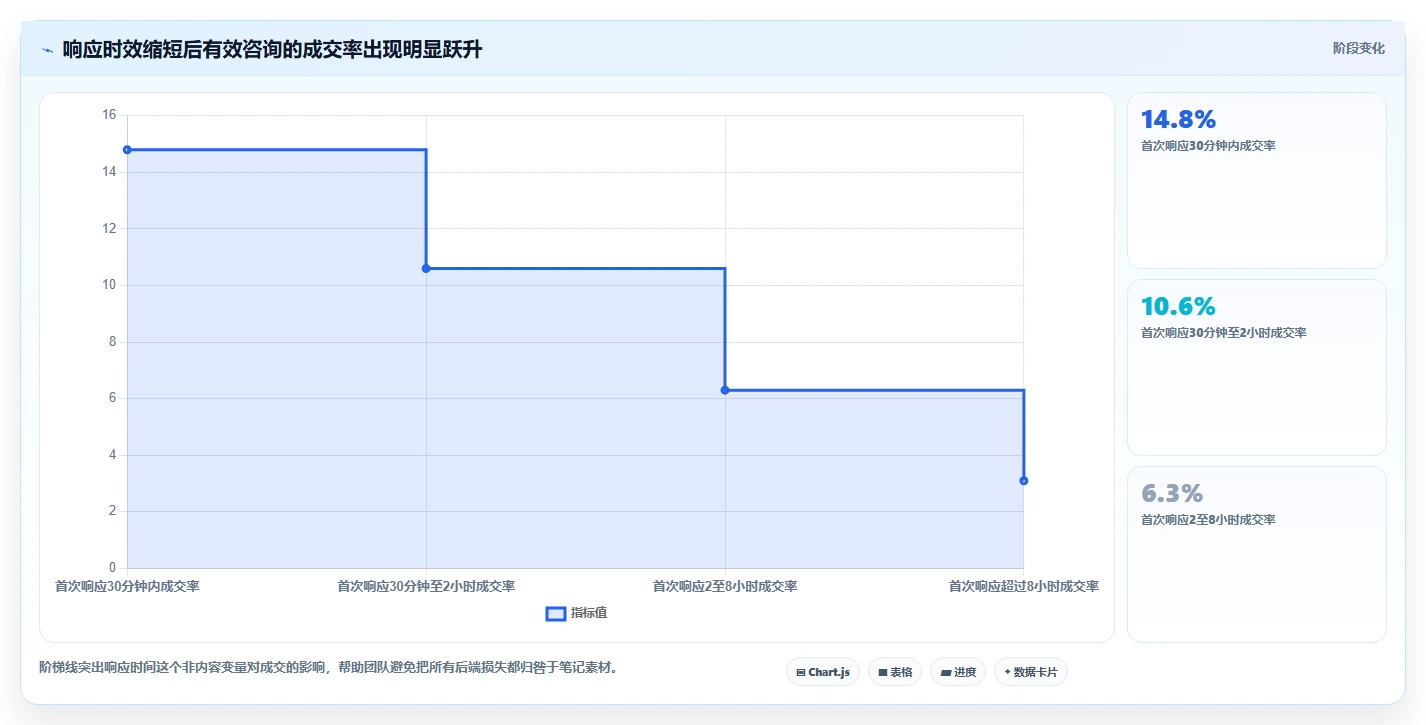
Task: Click the last data point near 3 on the chart
Action: tap(1024, 481)
